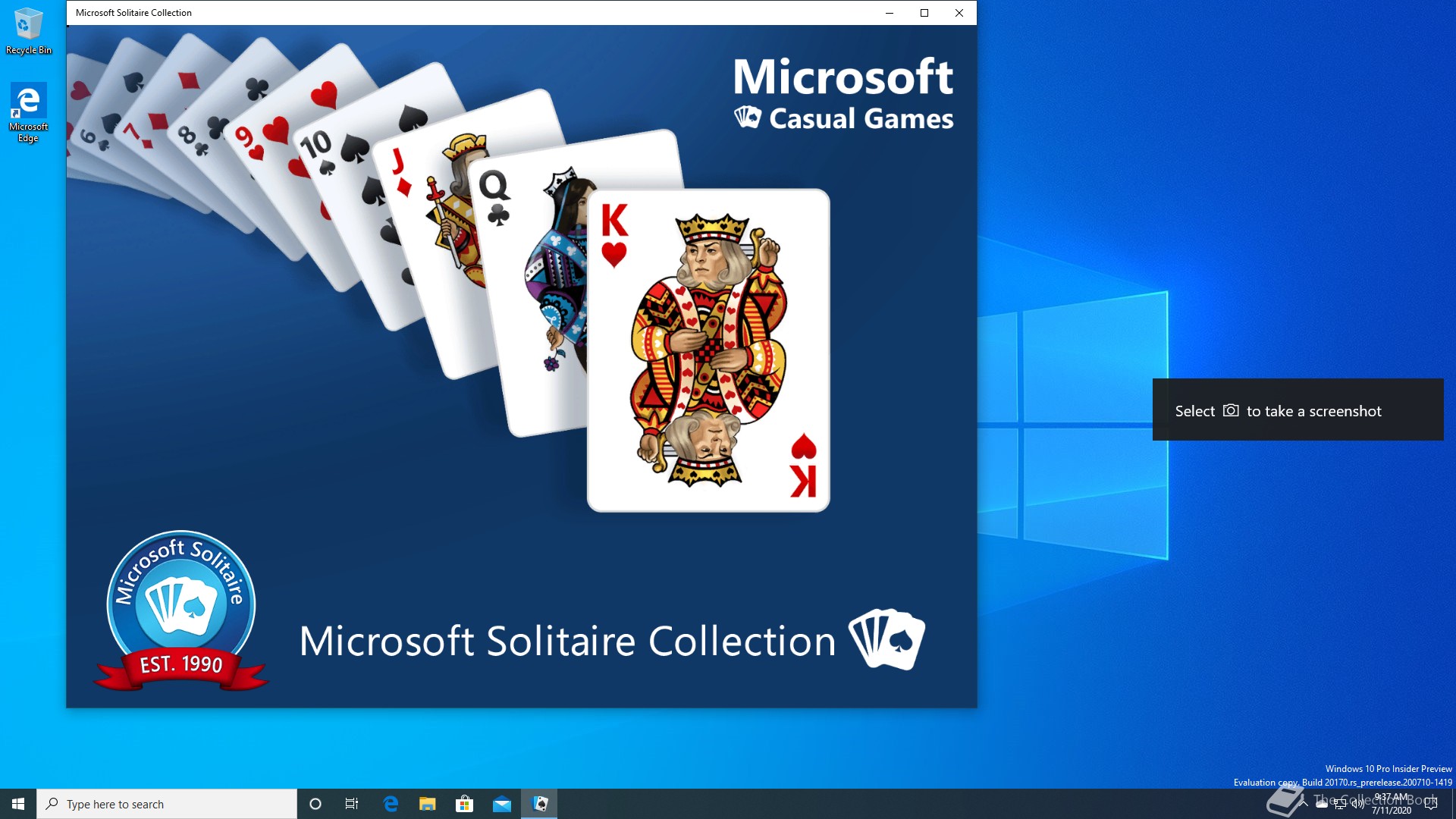Screen dimensions: 1456x819
Task: Click the taskbar search box
Action: click(167, 804)
